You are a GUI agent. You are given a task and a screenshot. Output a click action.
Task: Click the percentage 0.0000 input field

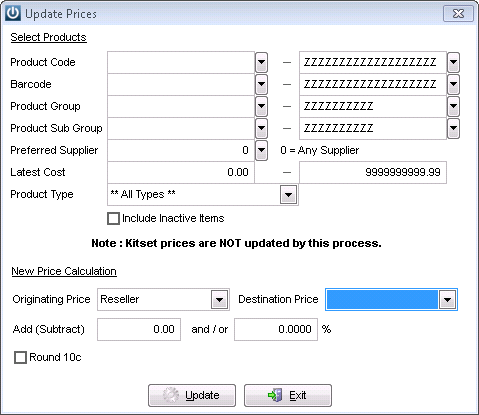click(x=276, y=329)
